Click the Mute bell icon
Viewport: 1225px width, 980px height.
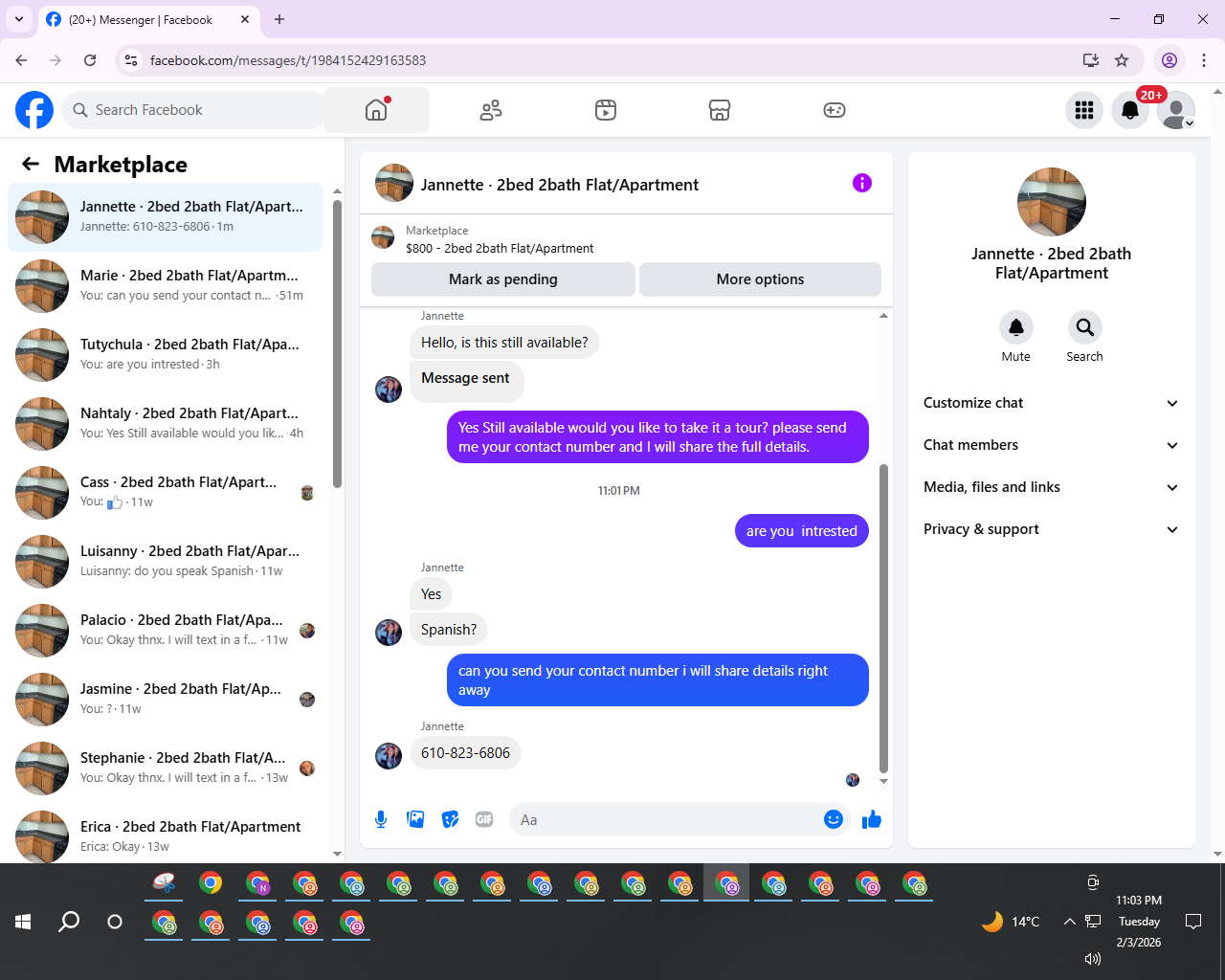1016,327
